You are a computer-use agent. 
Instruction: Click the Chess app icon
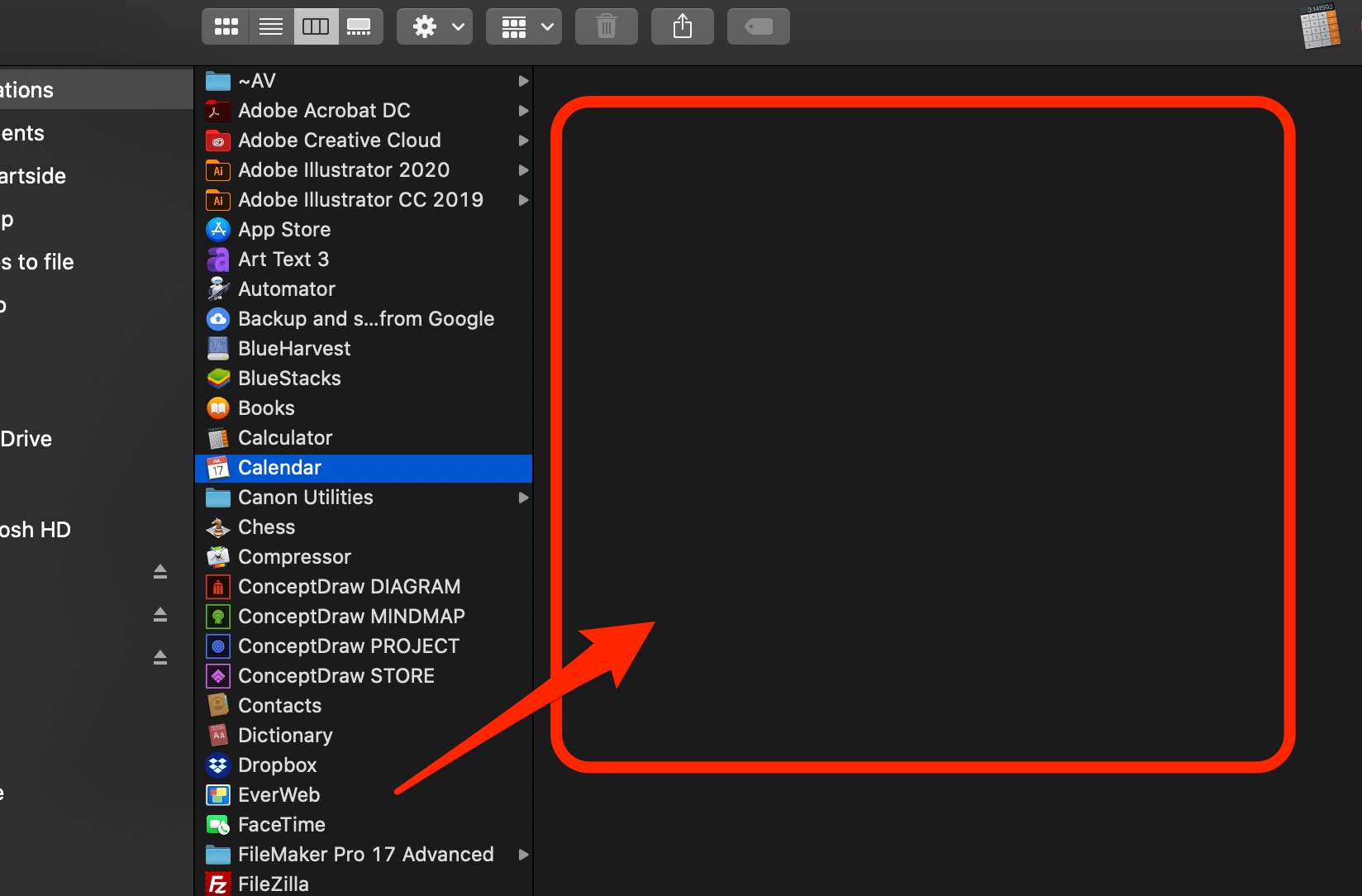[x=218, y=527]
